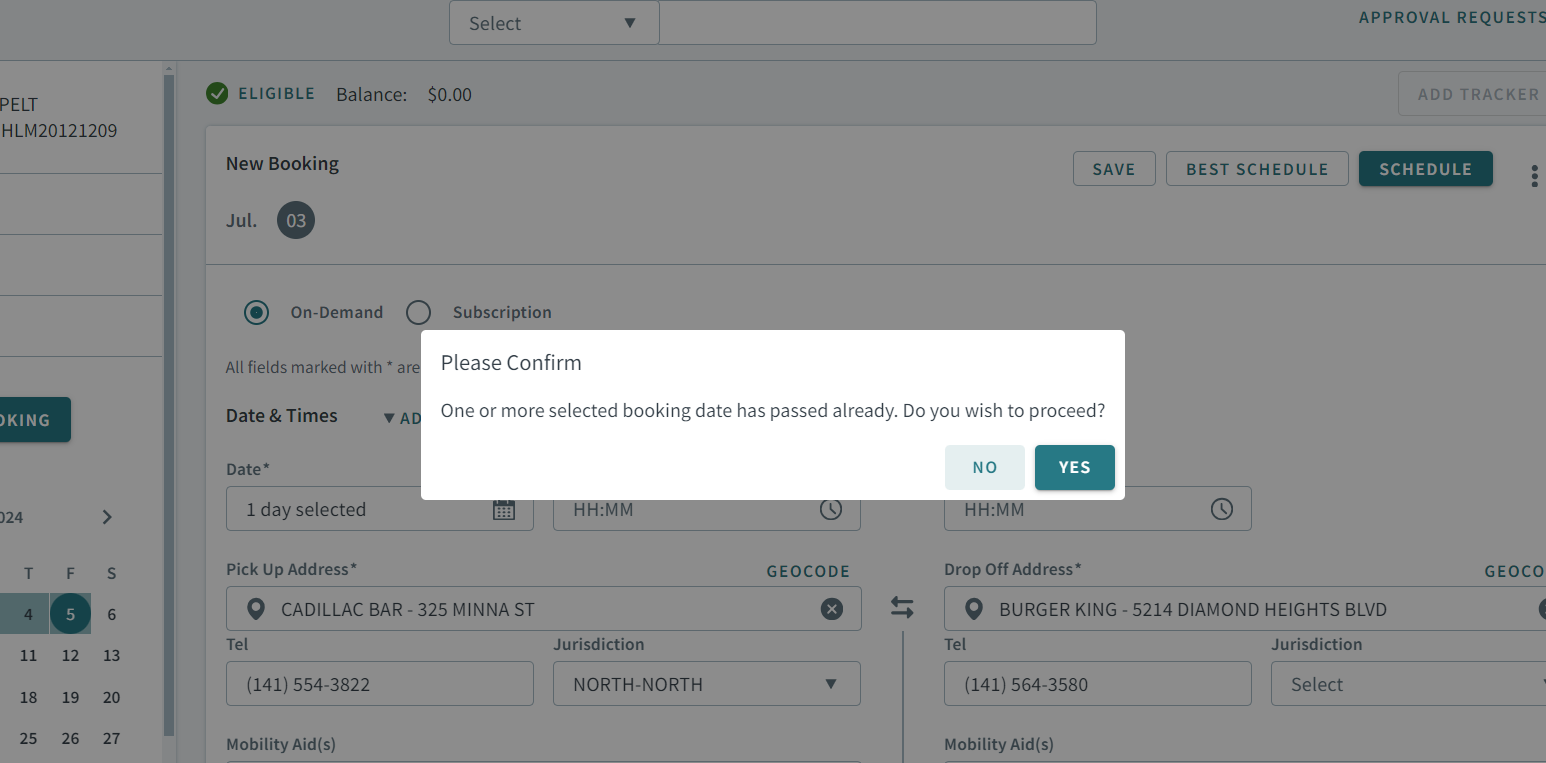
Task: Click the pick up Tel field
Action: [x=379, y=683]
